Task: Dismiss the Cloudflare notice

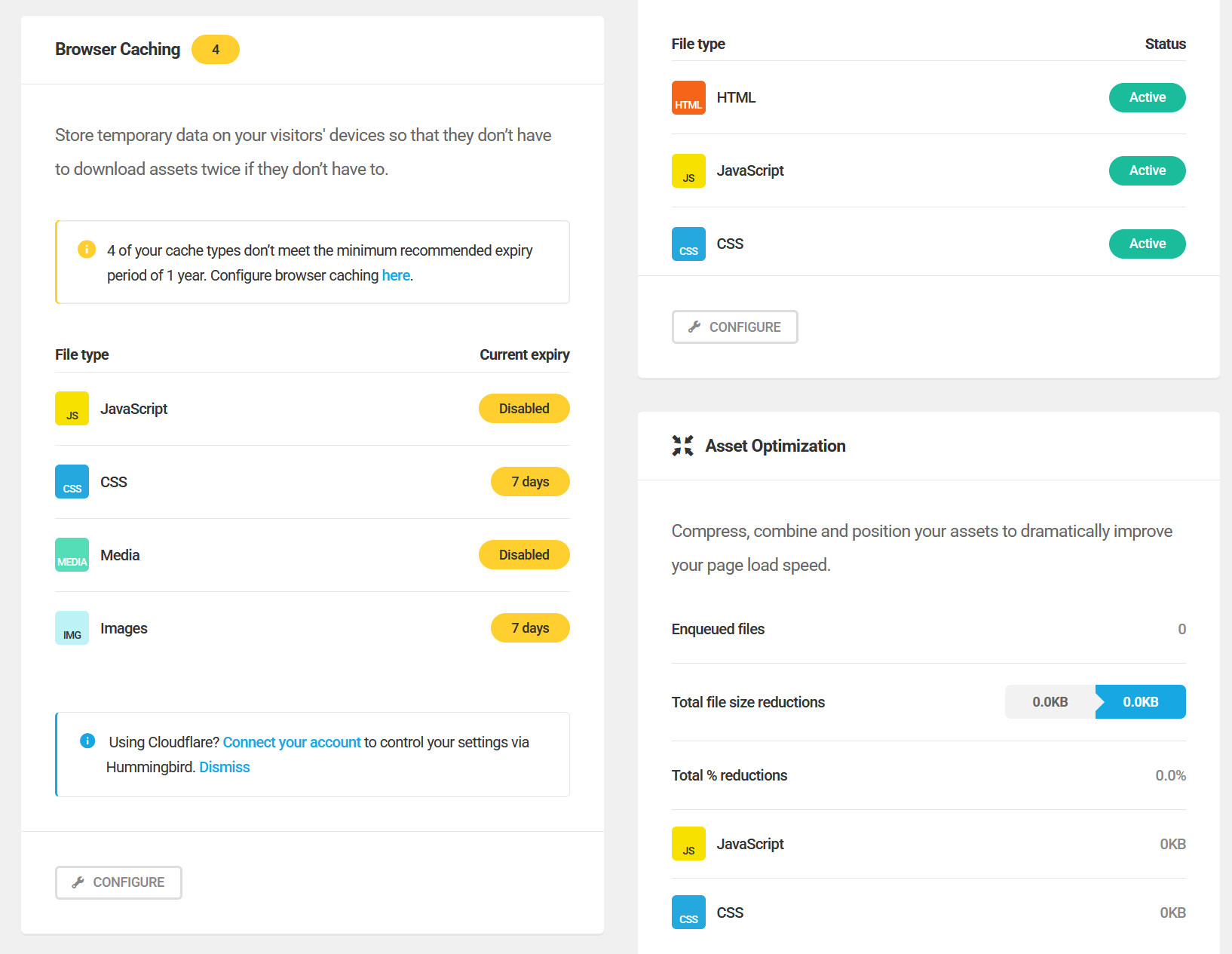Action: click(224, 767)
